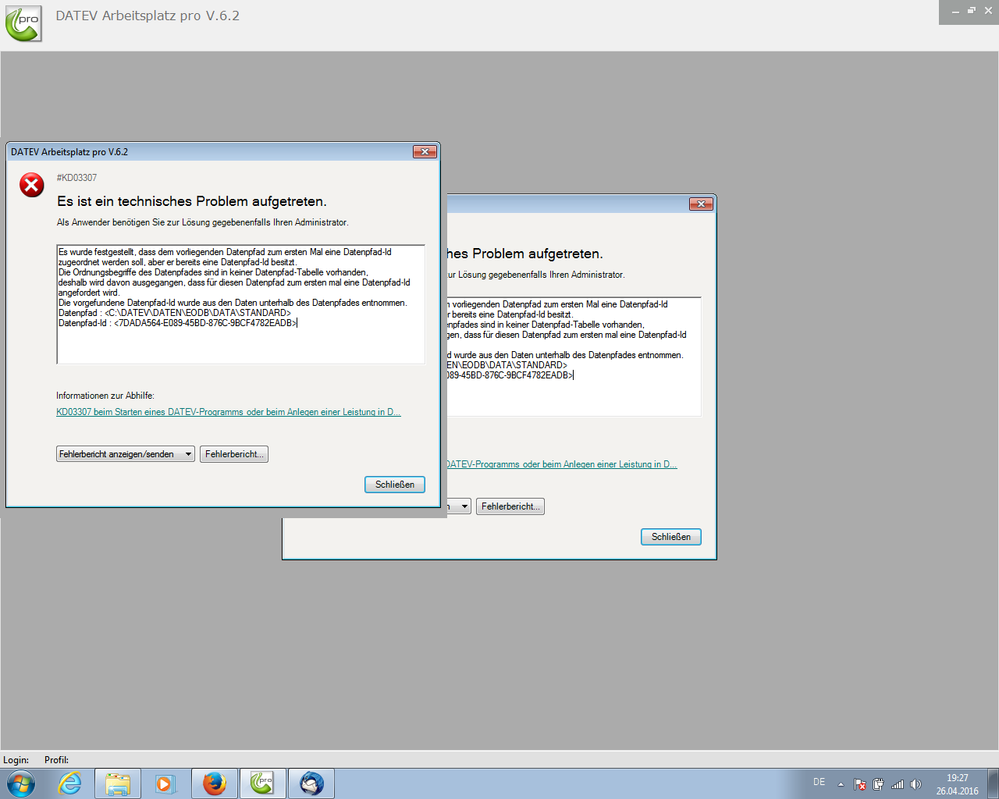999x799 pixels.
Task: Click dropdown arrow in the rear error dialog
Action: click(x=464, y=507)
